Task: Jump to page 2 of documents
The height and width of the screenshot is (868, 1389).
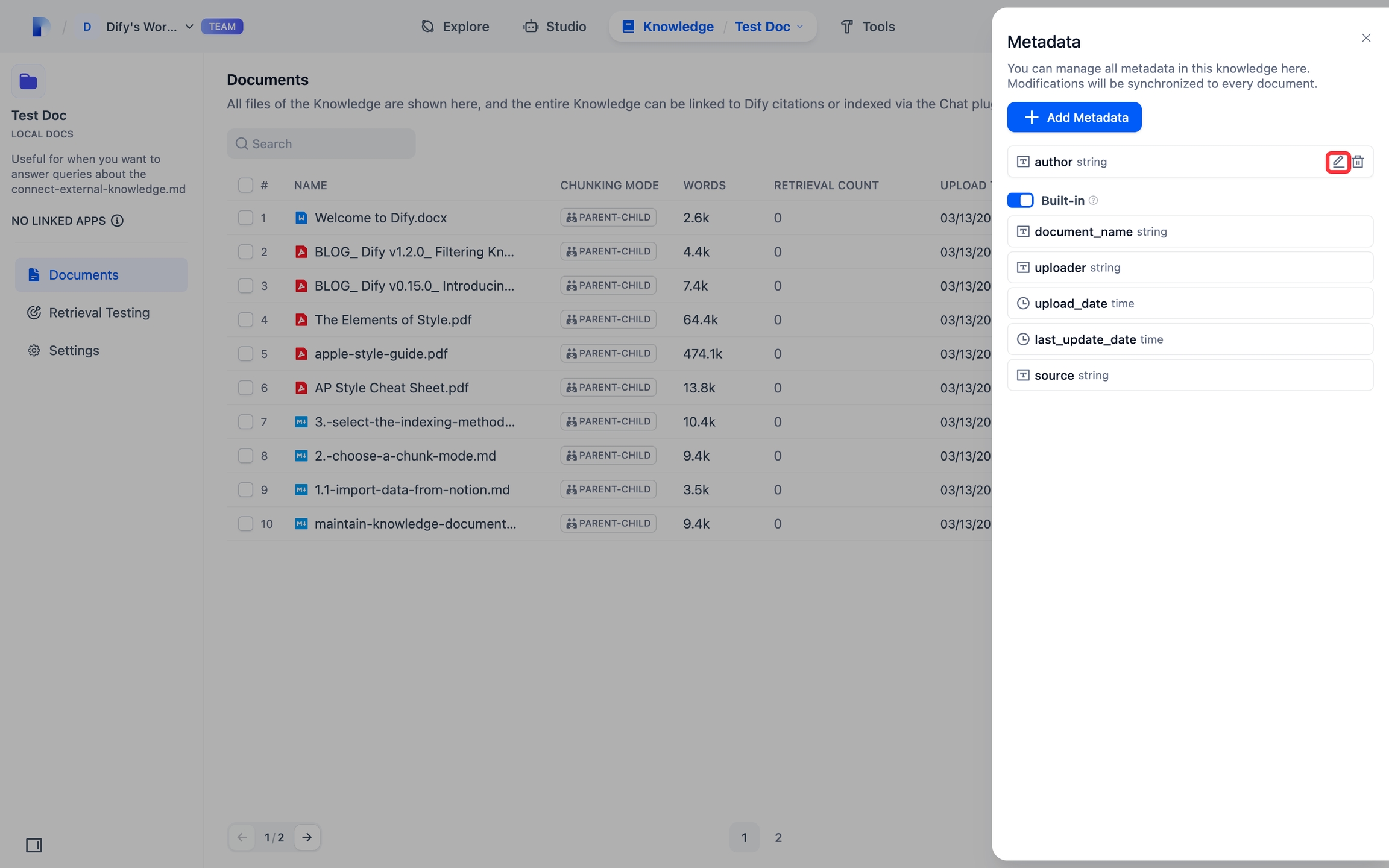Action: pyautogui.click(x=778, y=837)
